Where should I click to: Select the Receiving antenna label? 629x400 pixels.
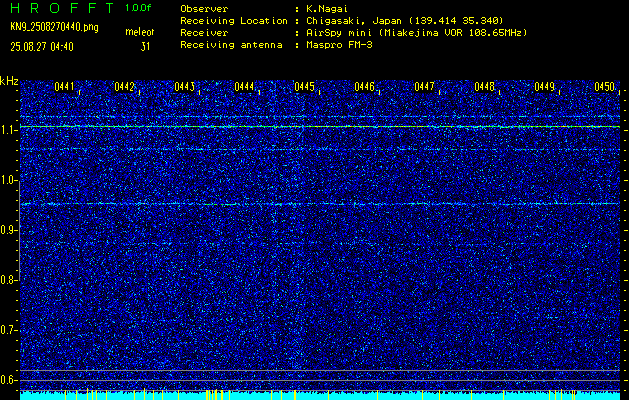pos(231,45)
